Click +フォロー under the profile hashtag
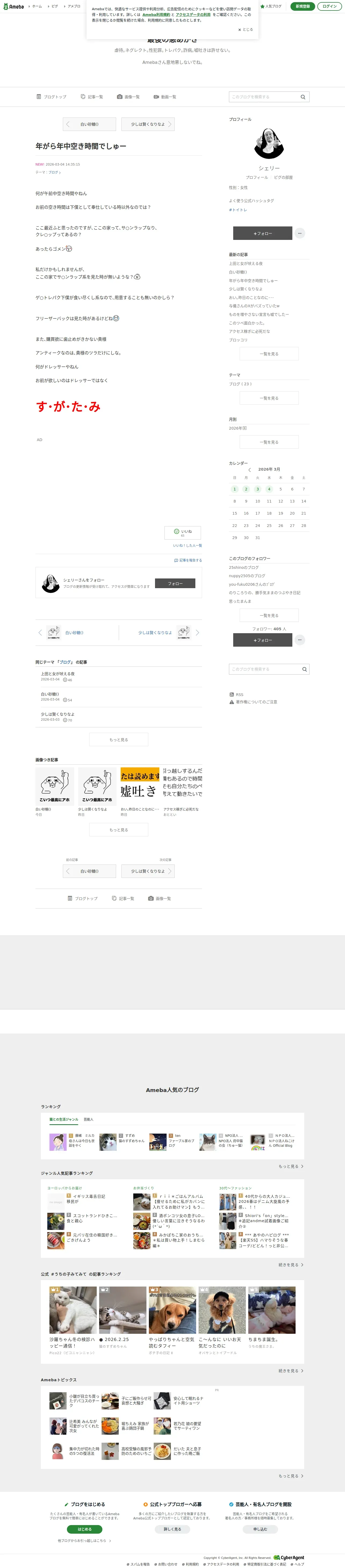 [x=263, y=233]
